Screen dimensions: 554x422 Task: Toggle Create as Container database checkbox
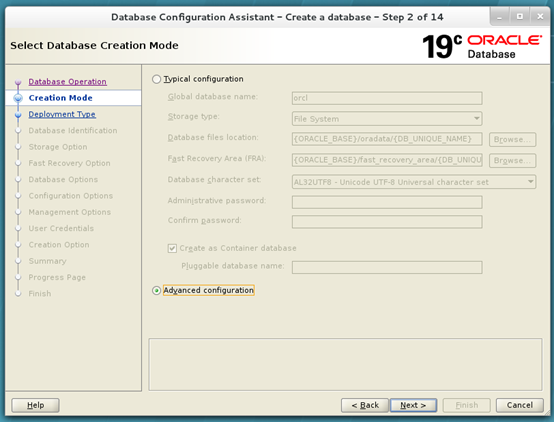coord(172,248)
